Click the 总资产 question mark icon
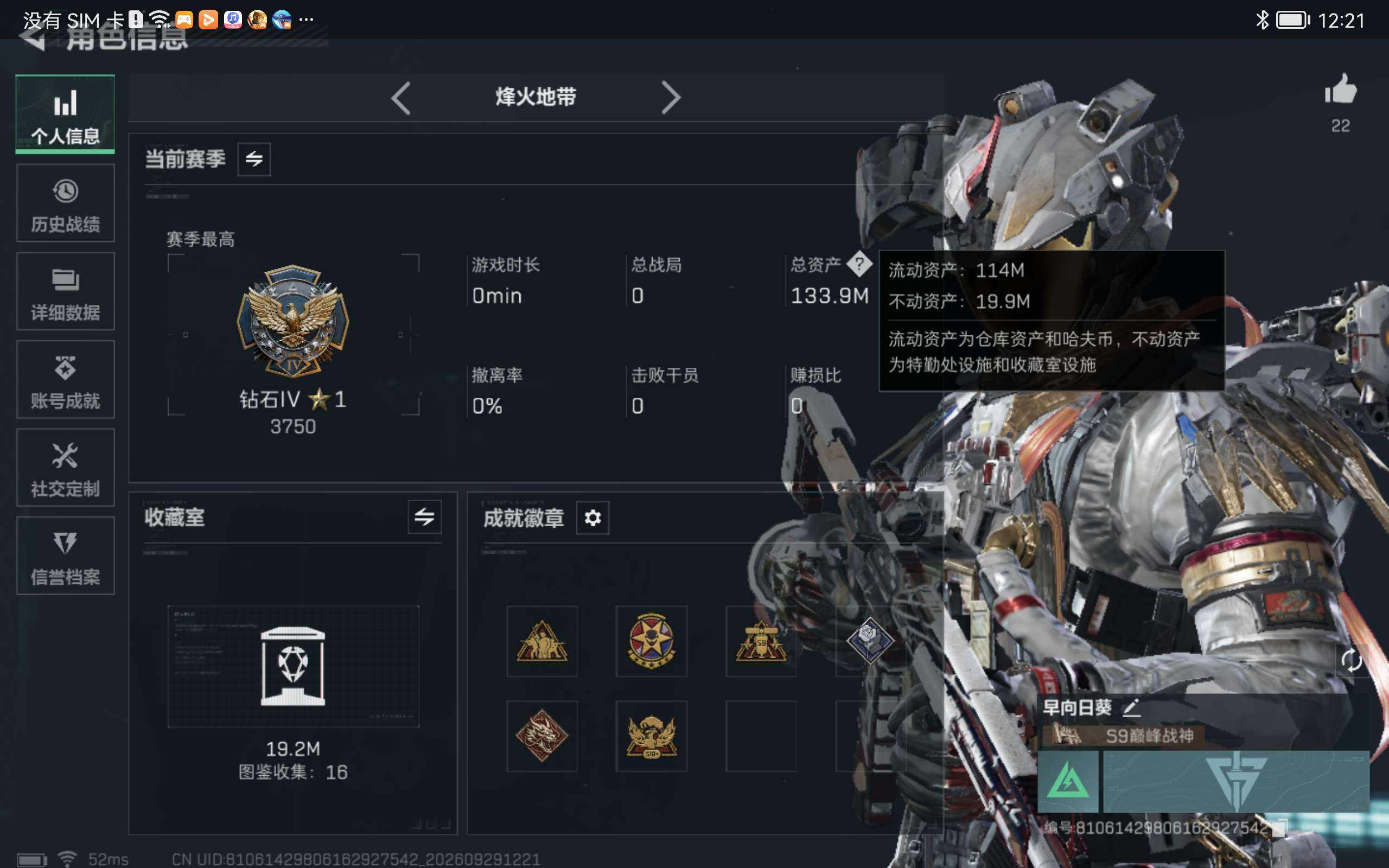 coord(859,265)
